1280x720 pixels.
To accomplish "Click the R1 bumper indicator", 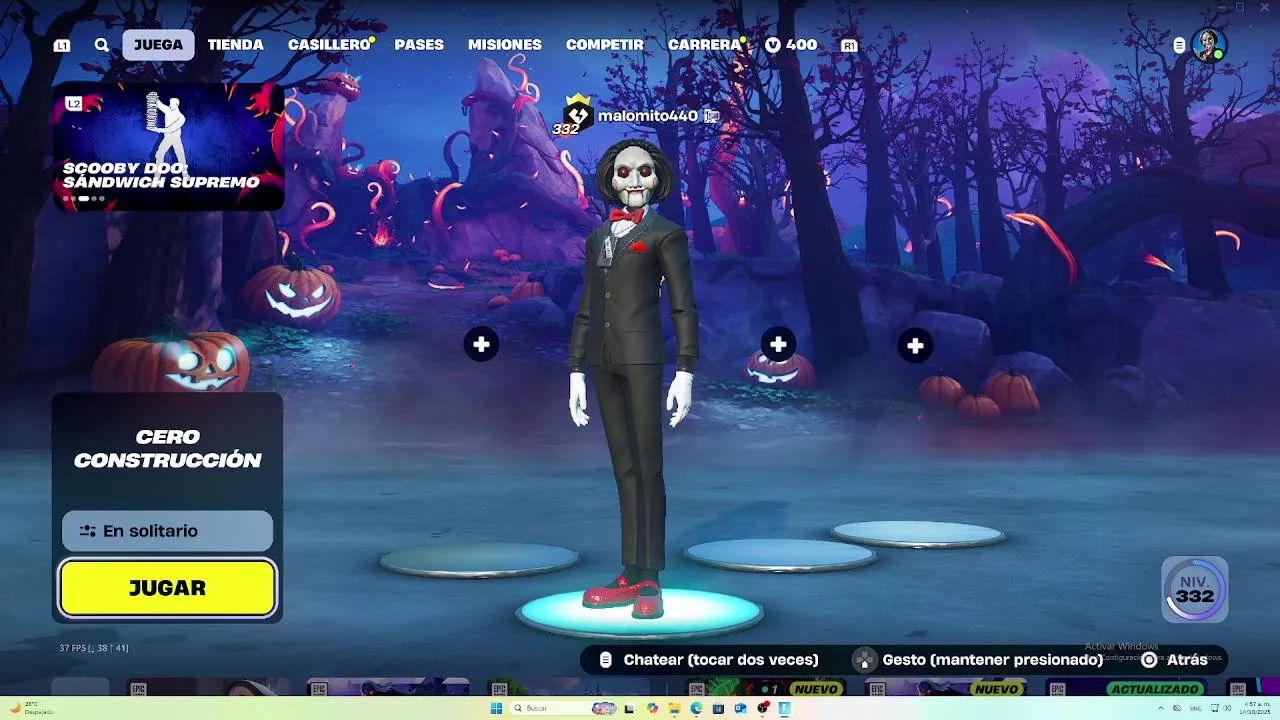I will click(x=849, y=46).
